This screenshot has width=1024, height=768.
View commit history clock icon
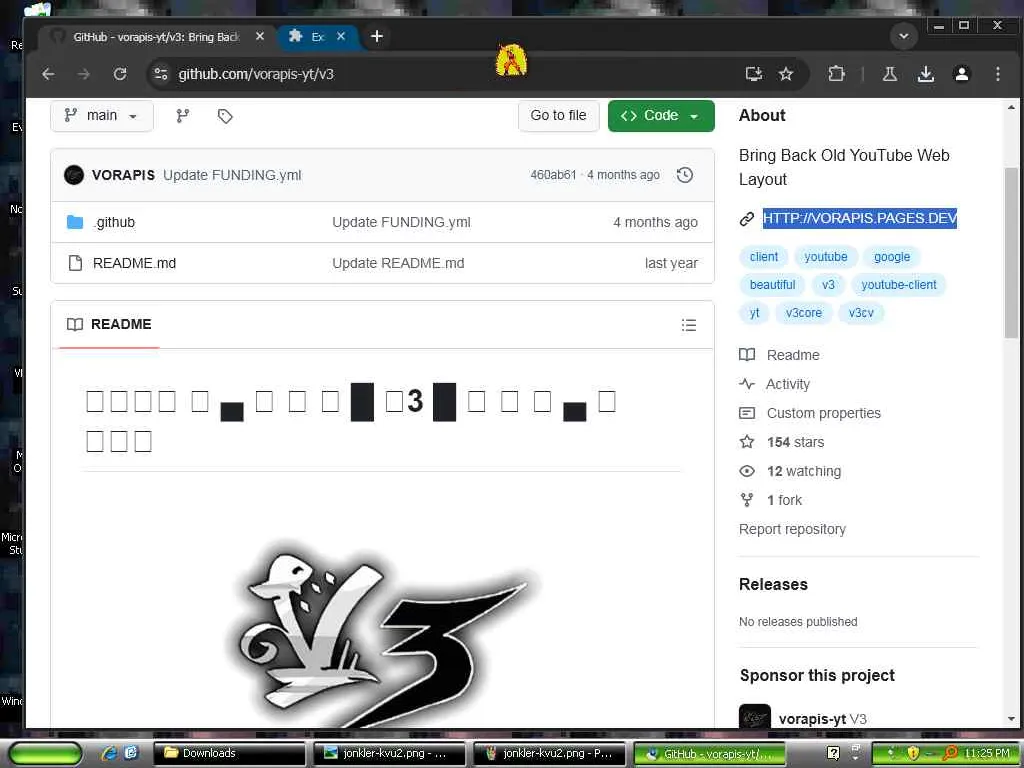coord(685,175)
